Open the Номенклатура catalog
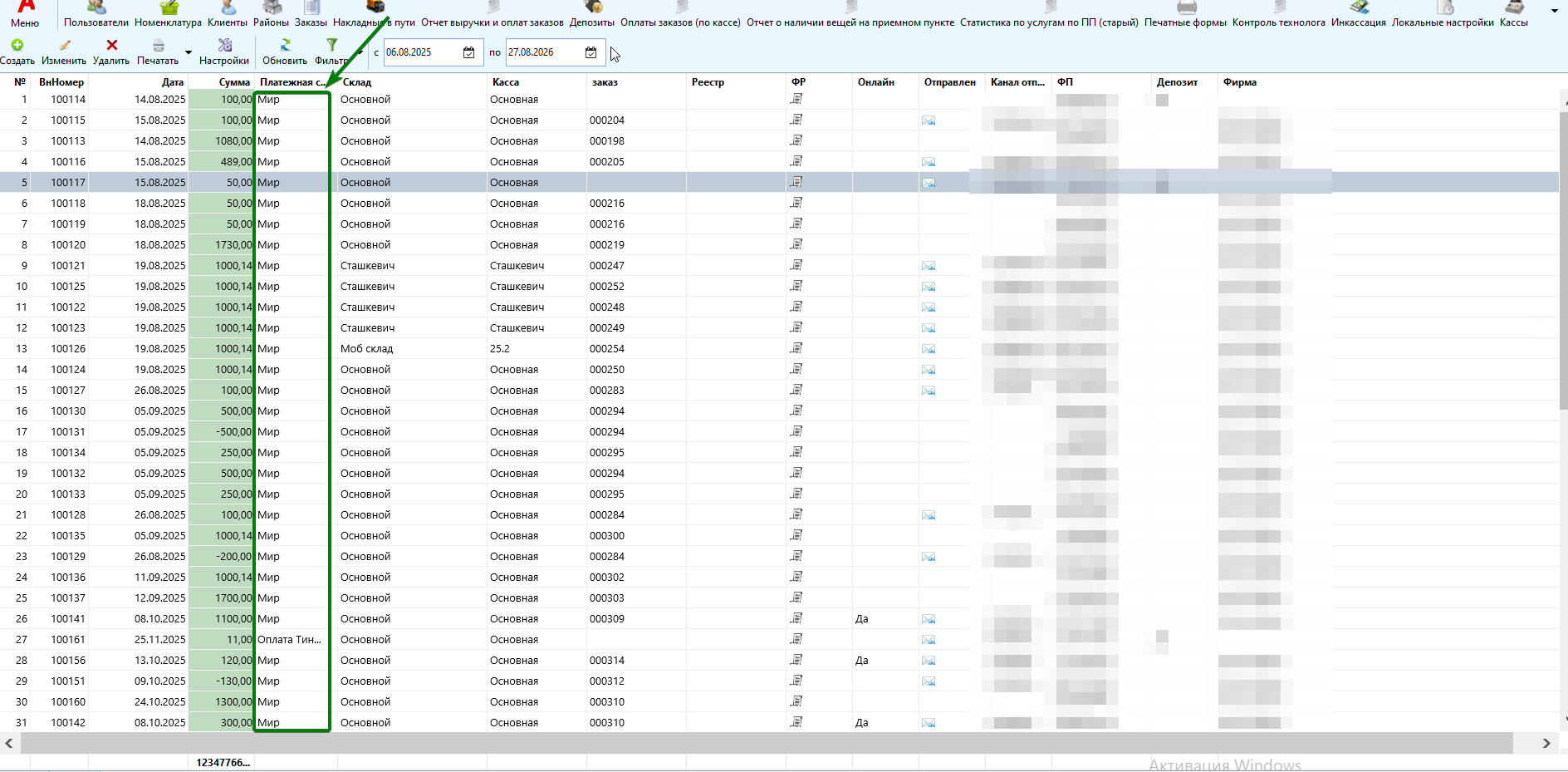Viewport: 1568px width, 772px height. pyautogui.click(x=168, y=14)
